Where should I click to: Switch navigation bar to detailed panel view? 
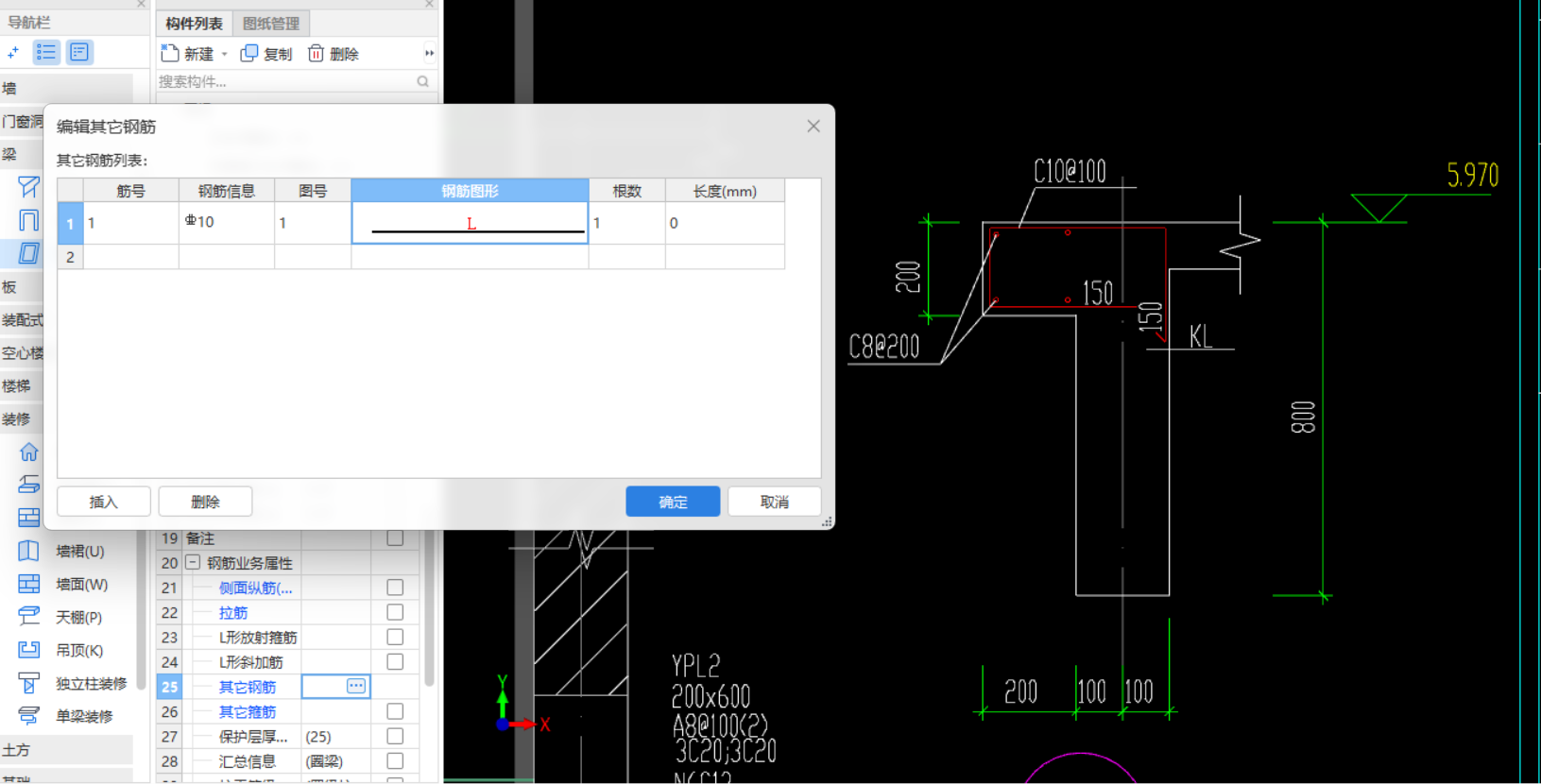tap(79, 53)
